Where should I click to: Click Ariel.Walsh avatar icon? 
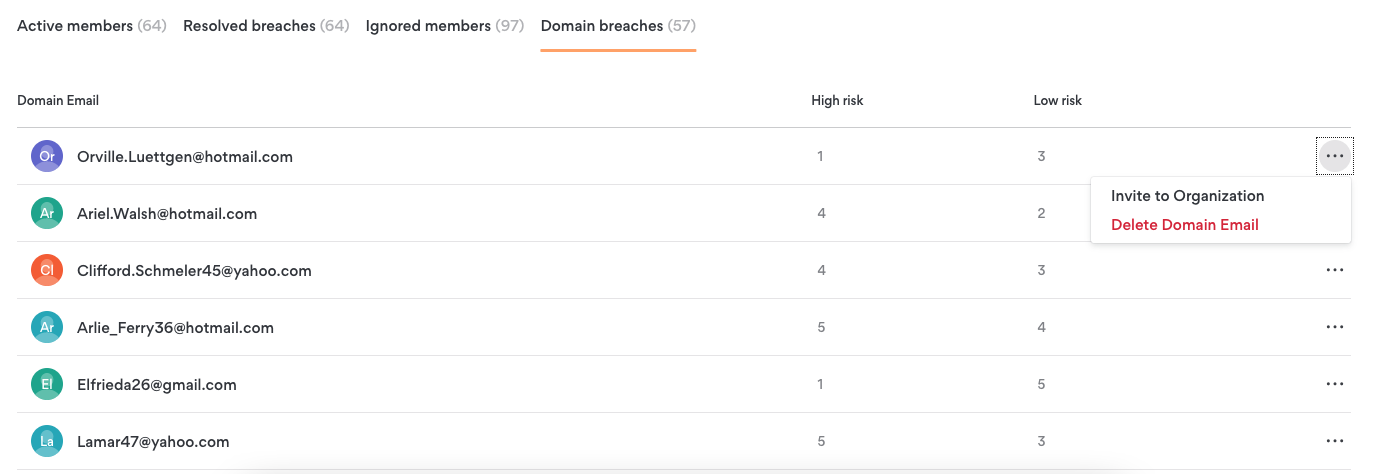(x=47, y=213)
